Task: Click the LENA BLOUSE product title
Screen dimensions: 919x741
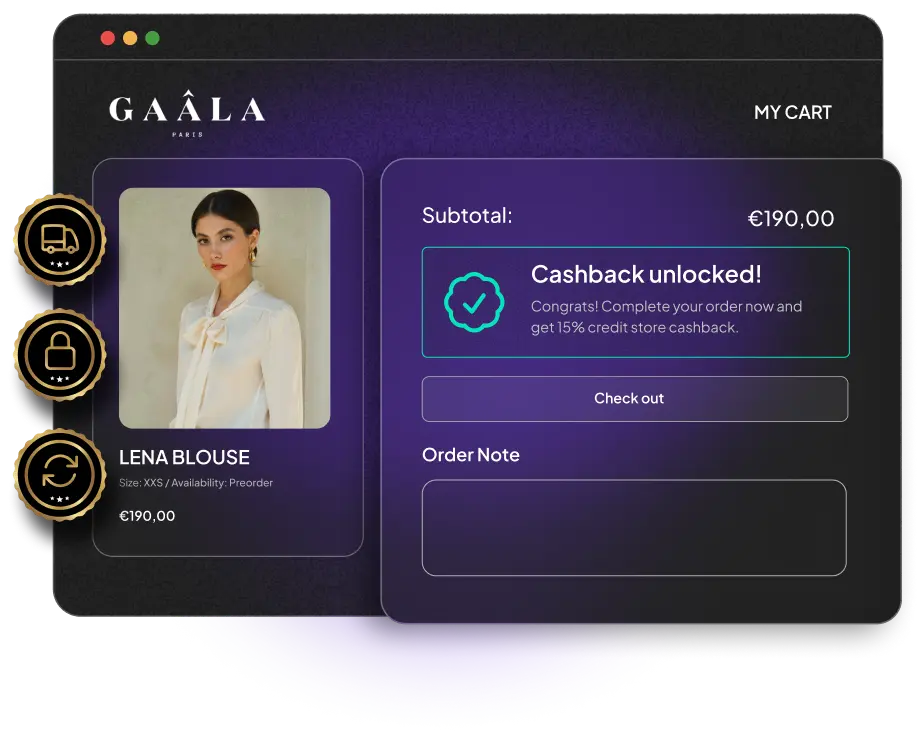Action: pyautogui.click(x=184, y=457)
